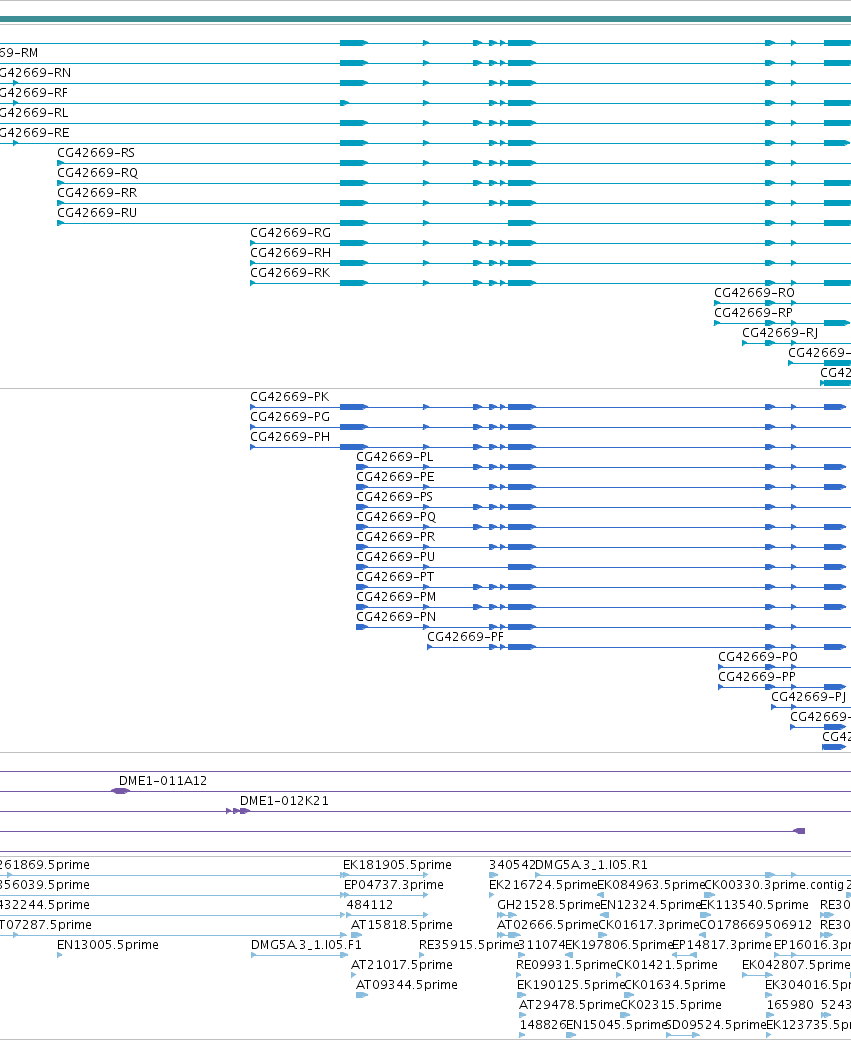The width and height of the screenshot is (851, 1040).
Task: Select the CG42669-PE protein label
Action: pos(395,476)
